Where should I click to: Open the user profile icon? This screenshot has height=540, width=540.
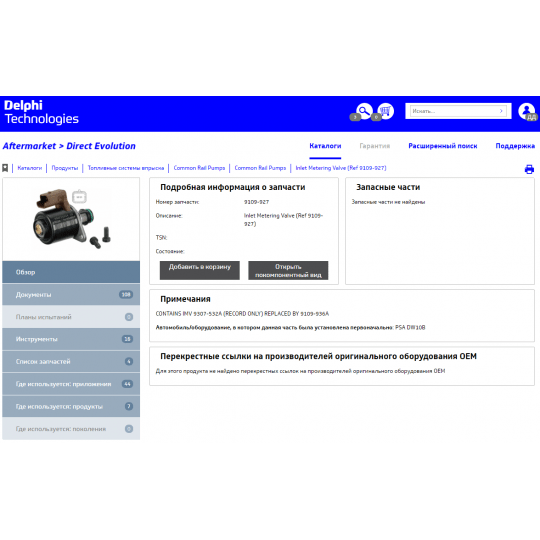pos(527,111)
